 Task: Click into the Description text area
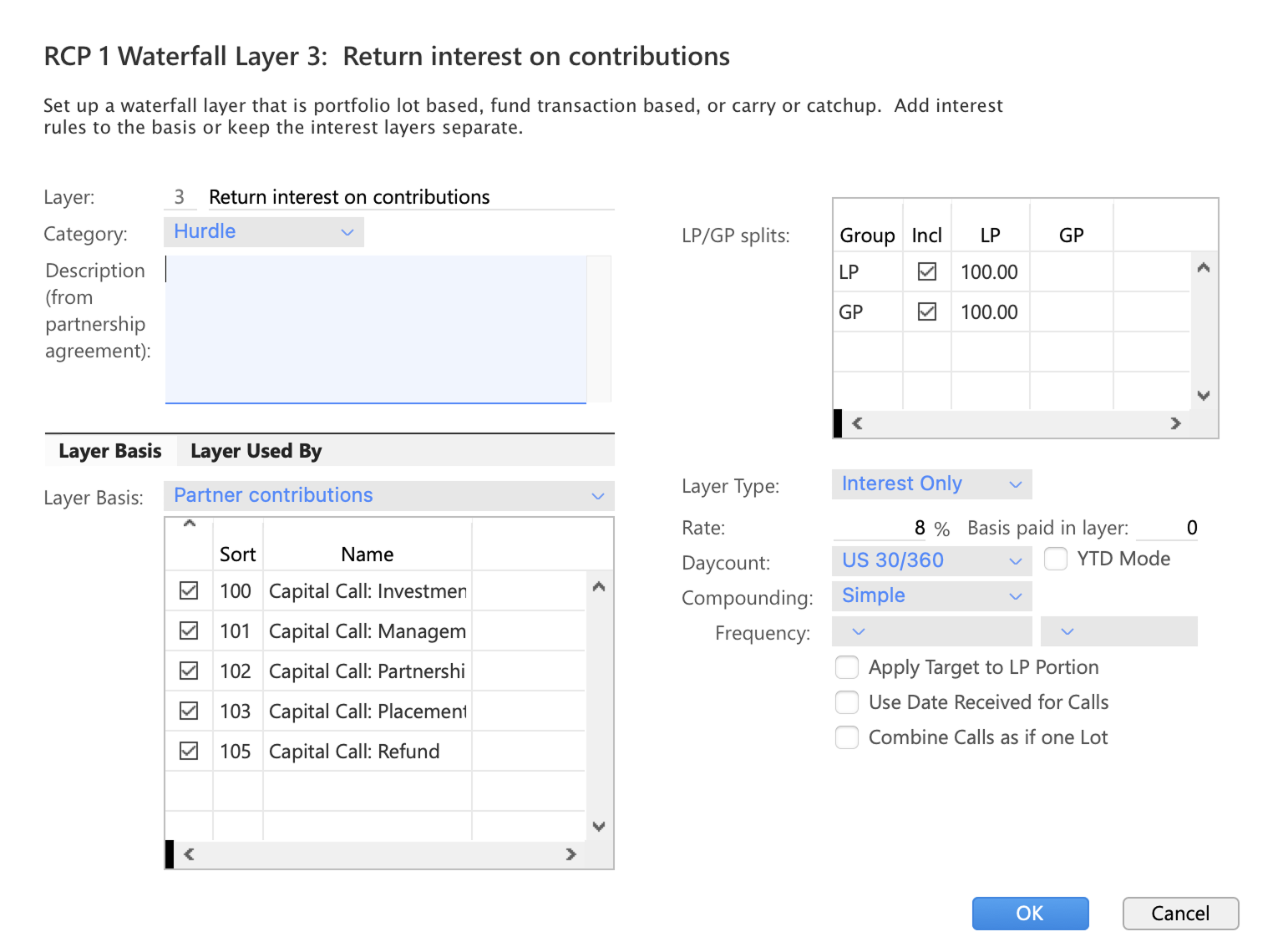(x=376, y=329)
